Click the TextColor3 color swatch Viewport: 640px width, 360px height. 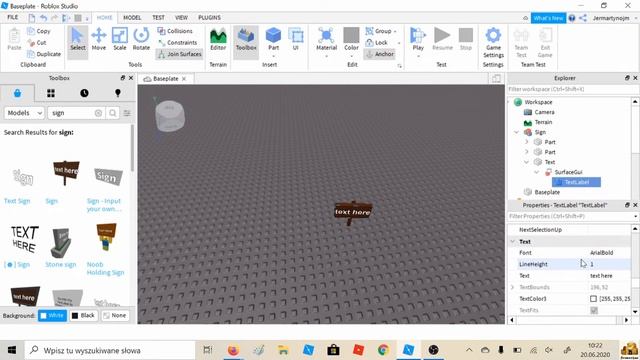coord(593,299)
